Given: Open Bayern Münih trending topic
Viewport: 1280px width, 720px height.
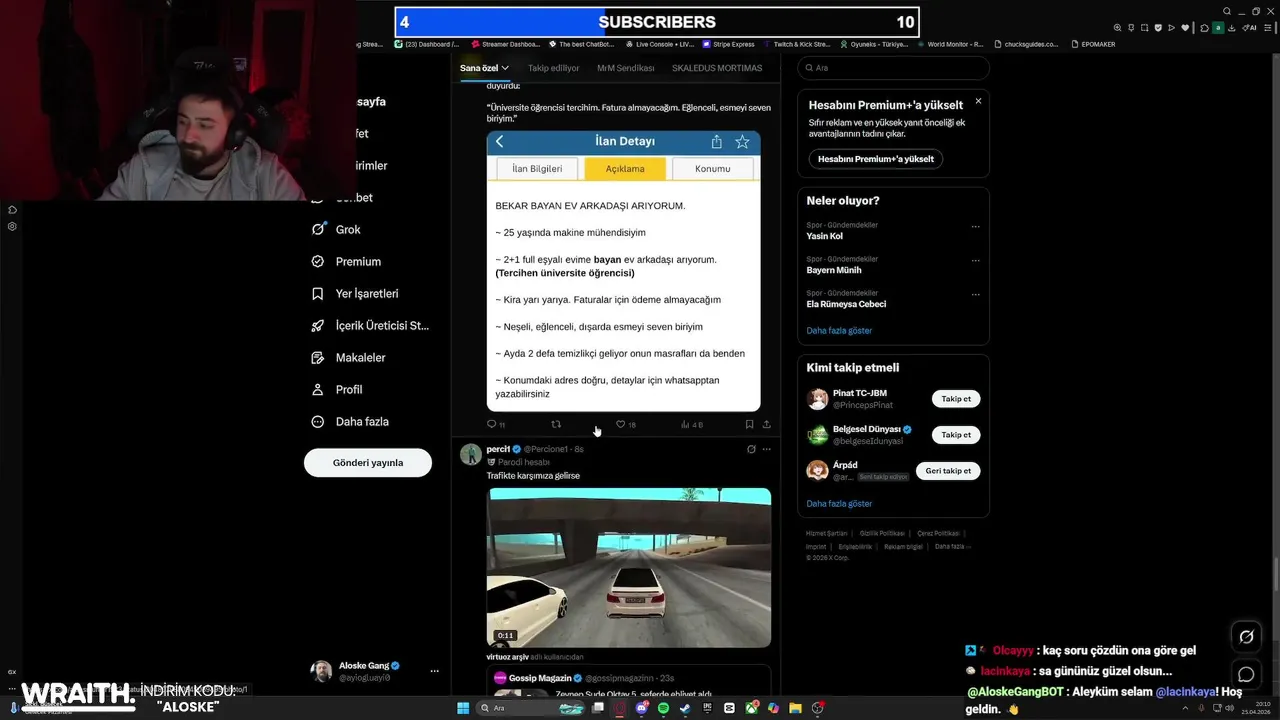Looking at the screenshot, I should [x=834, y=270].
